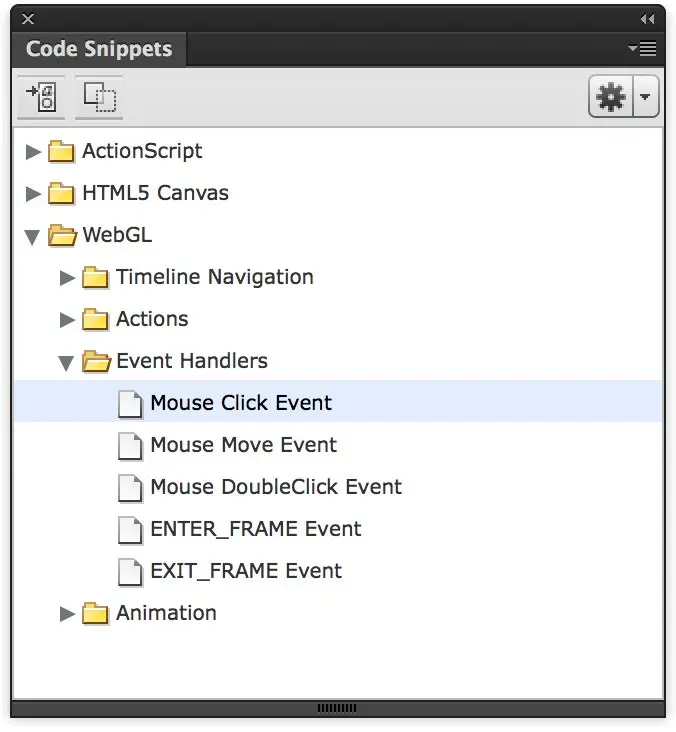Image resolution: width=676 pixels, height=732 pixels.
Task: Open the gear dropdown arrow
Action: (645, 97)
